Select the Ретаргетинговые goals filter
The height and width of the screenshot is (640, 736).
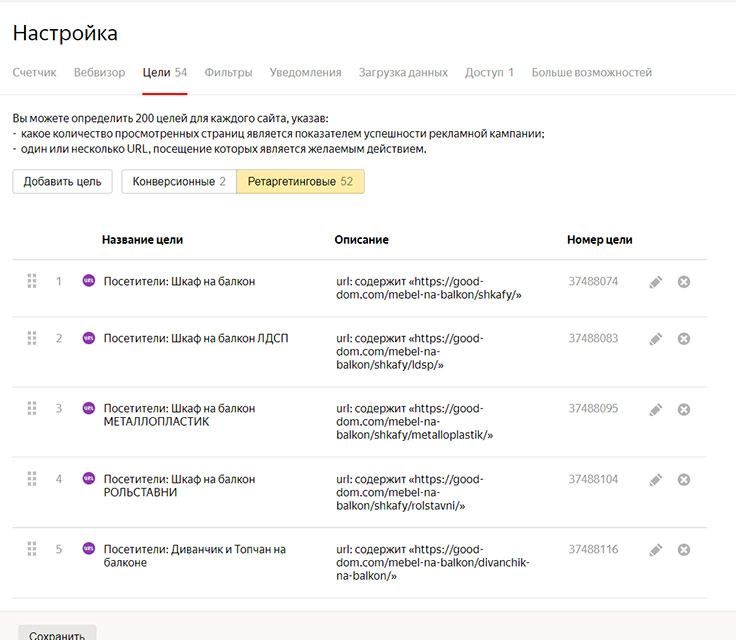pyautogui.click(x=300, y=182)
